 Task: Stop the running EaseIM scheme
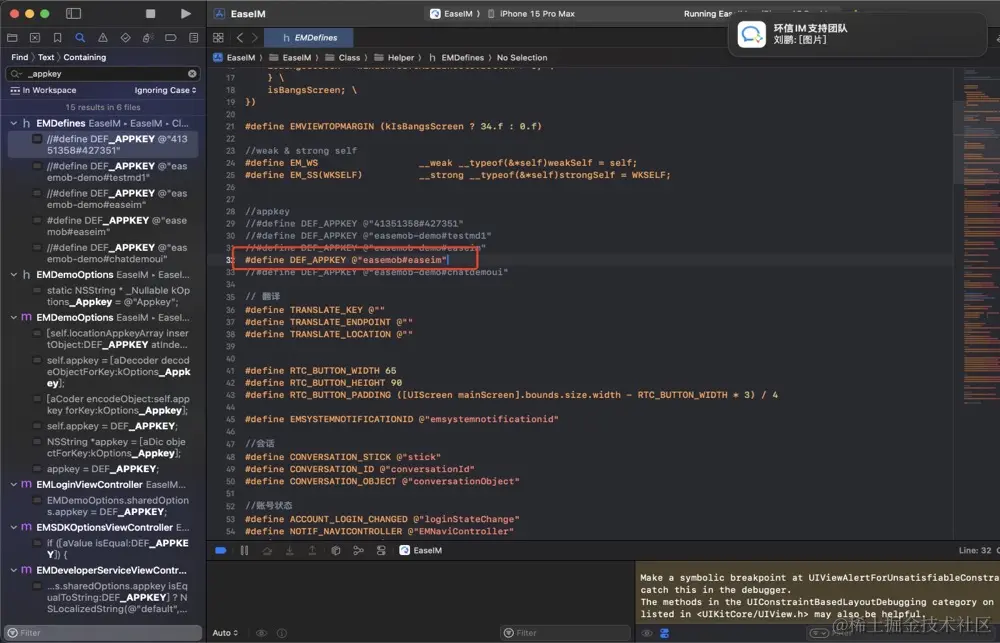pyautogui.click(x=151, y=13)
